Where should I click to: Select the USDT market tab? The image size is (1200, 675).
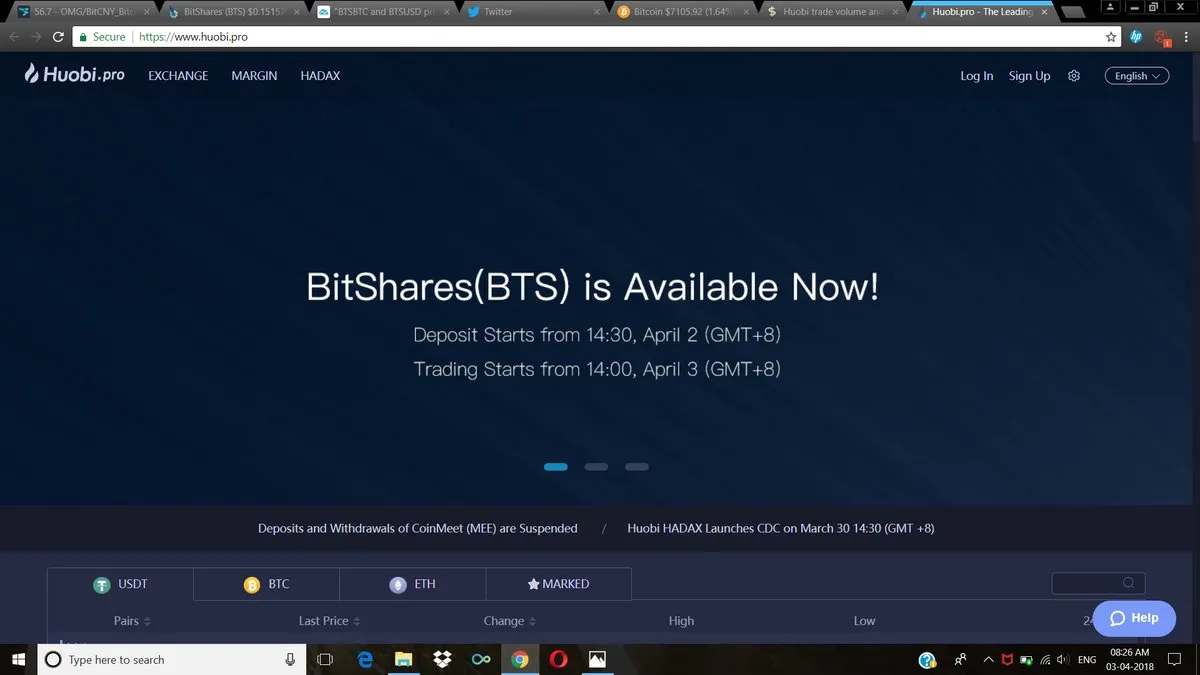click(120, 584)
